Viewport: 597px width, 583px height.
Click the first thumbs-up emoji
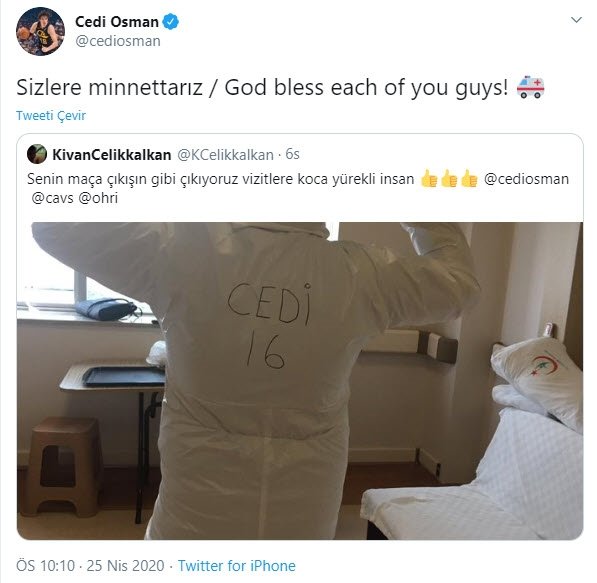click(x=429, y=179)
